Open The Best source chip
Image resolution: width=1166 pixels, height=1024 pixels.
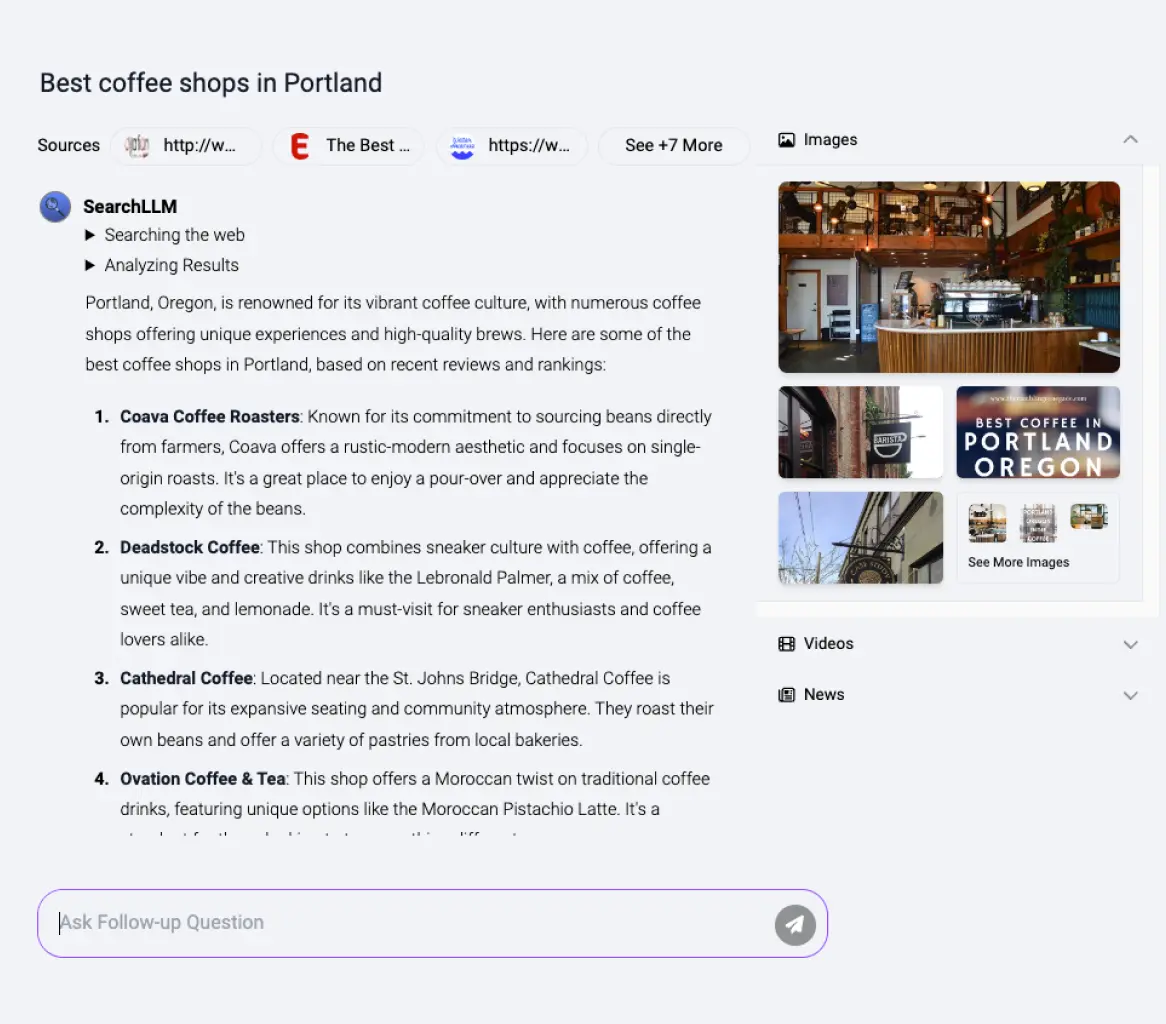click(348, 146)
